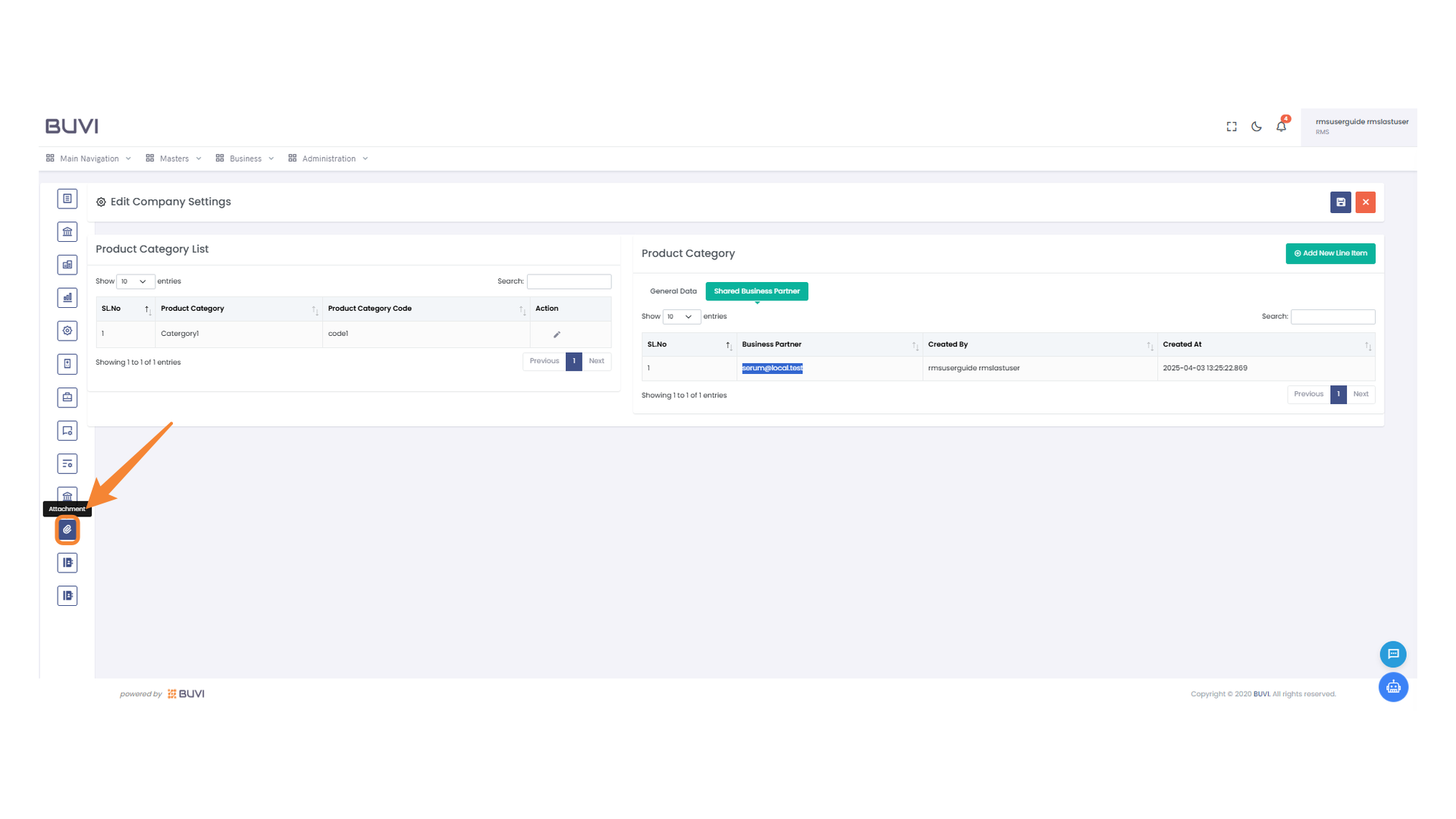Open the Masters navigation dropdown
1456x819 pixels.
tap(174, 158)
